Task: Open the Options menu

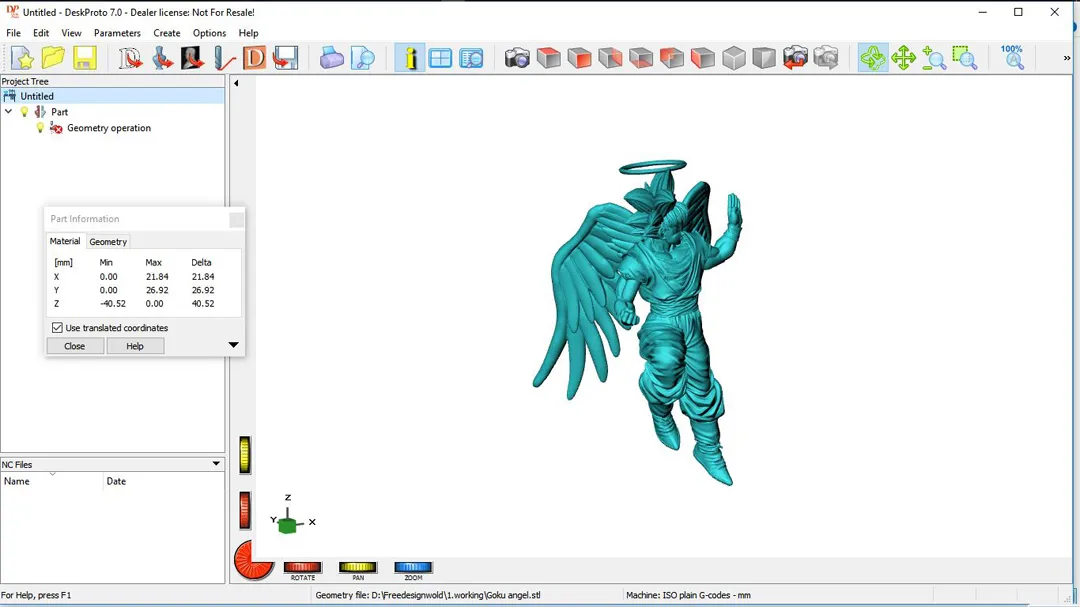Action: click(209, 33)
